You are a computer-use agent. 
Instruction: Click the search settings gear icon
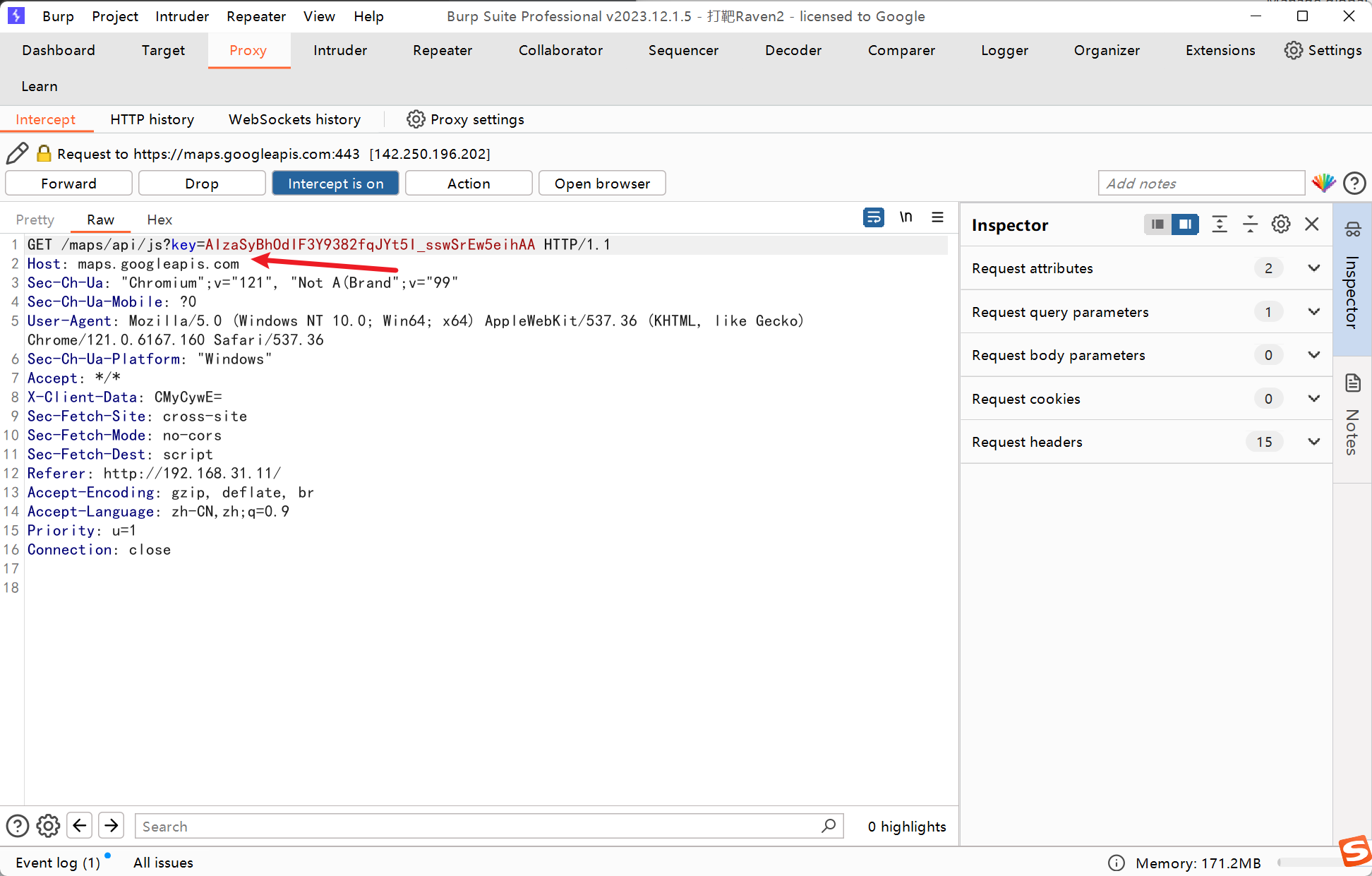pyautogui.click(x=48, y=826)
